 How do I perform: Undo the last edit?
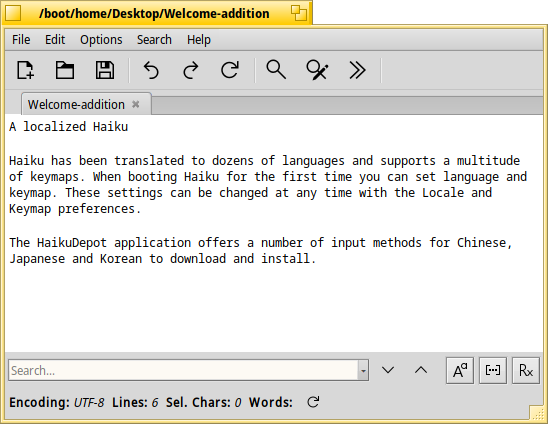(x=151, y=70)
